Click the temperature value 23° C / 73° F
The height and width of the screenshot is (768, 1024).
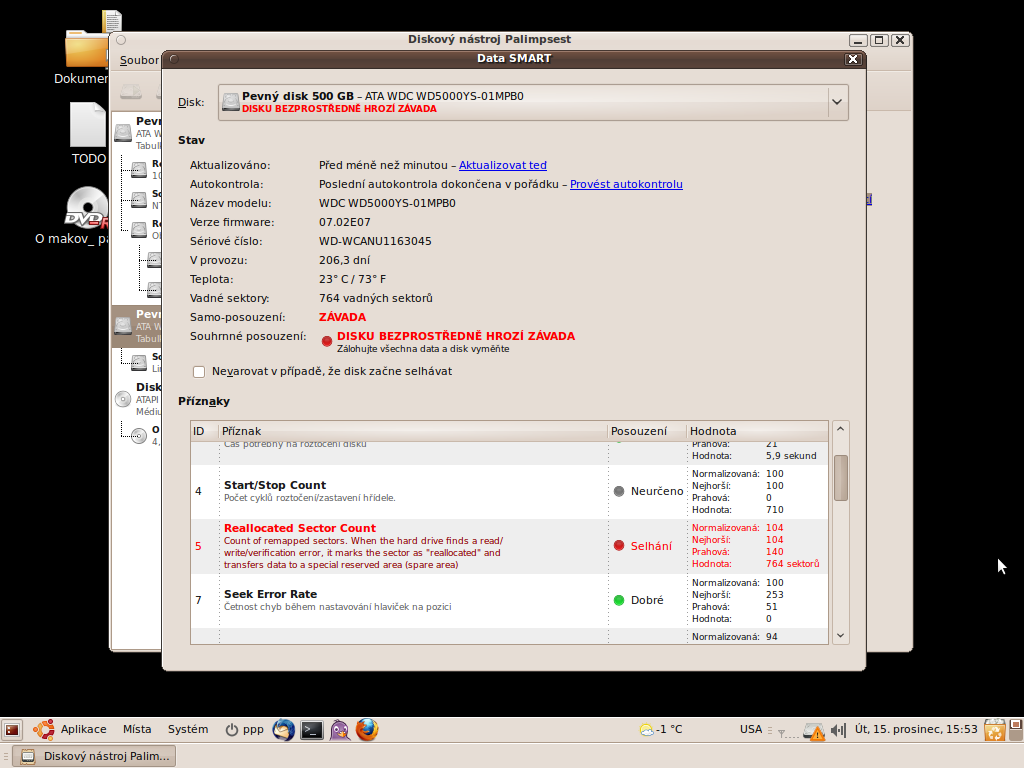coord(352,279)
